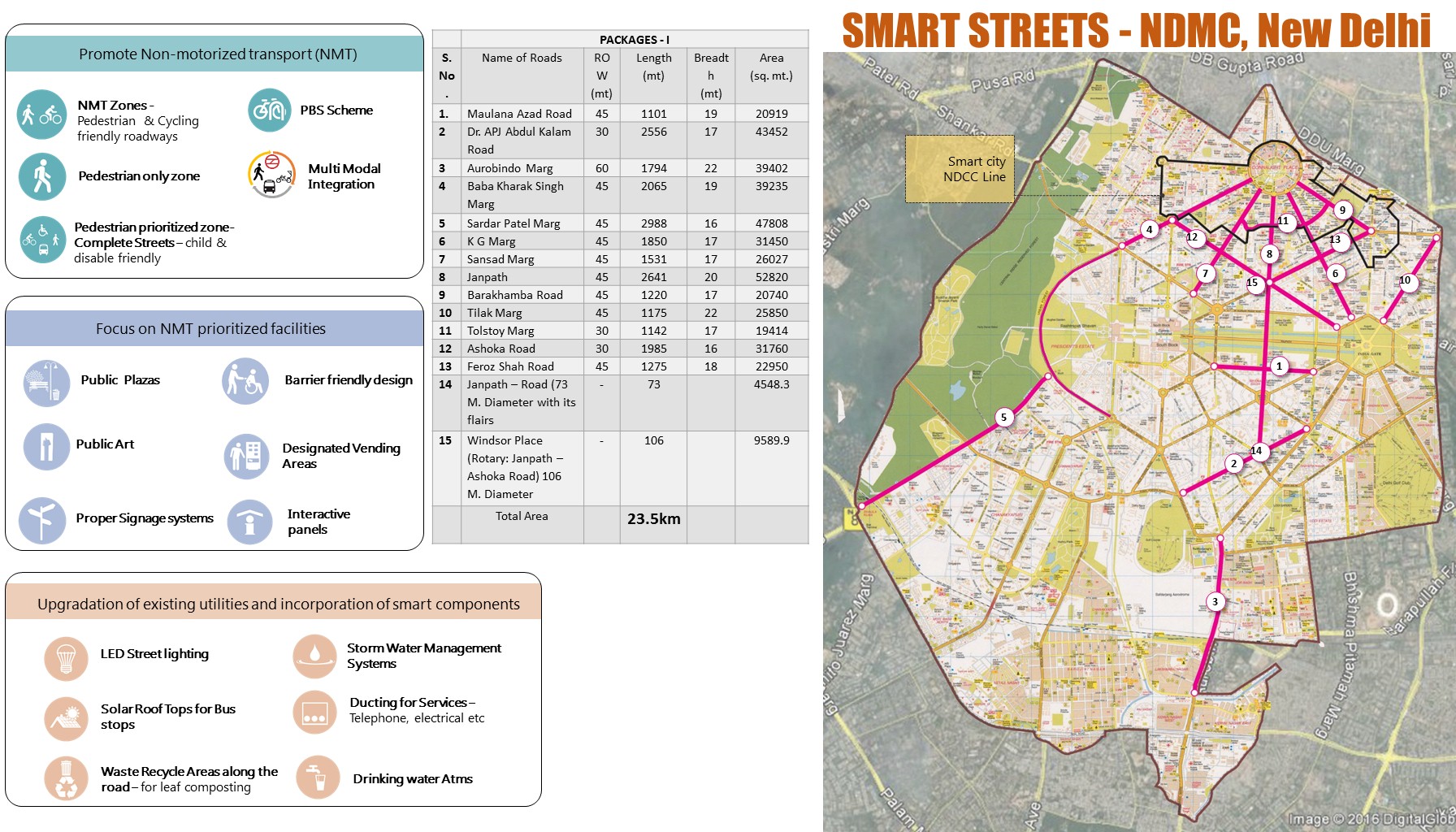Click map marker 9 on the map

coord(1342,210)
